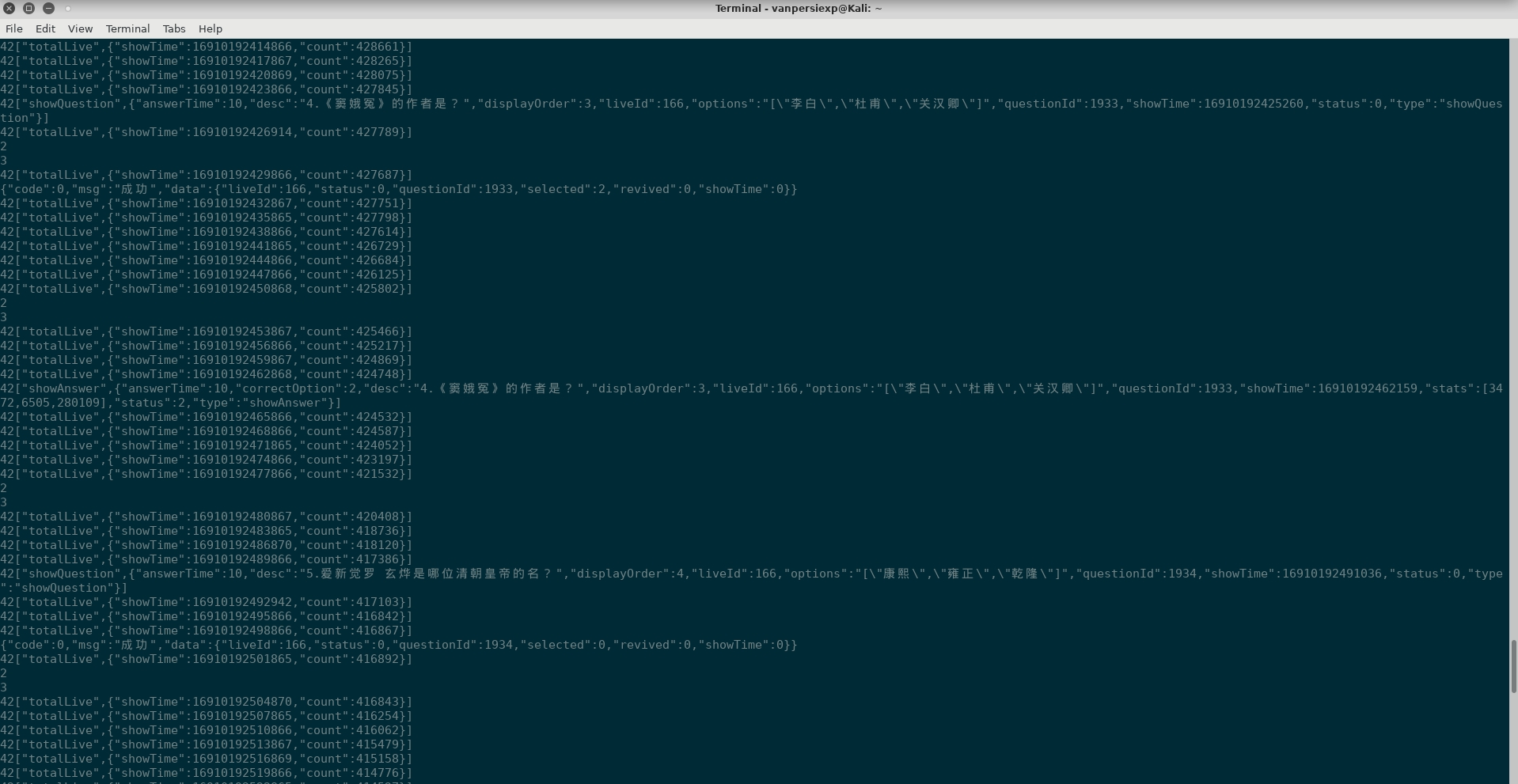This screenshot has width=1518, height=784.
Task: Click the totalLive line with count 426125
Action: point(206,275)
